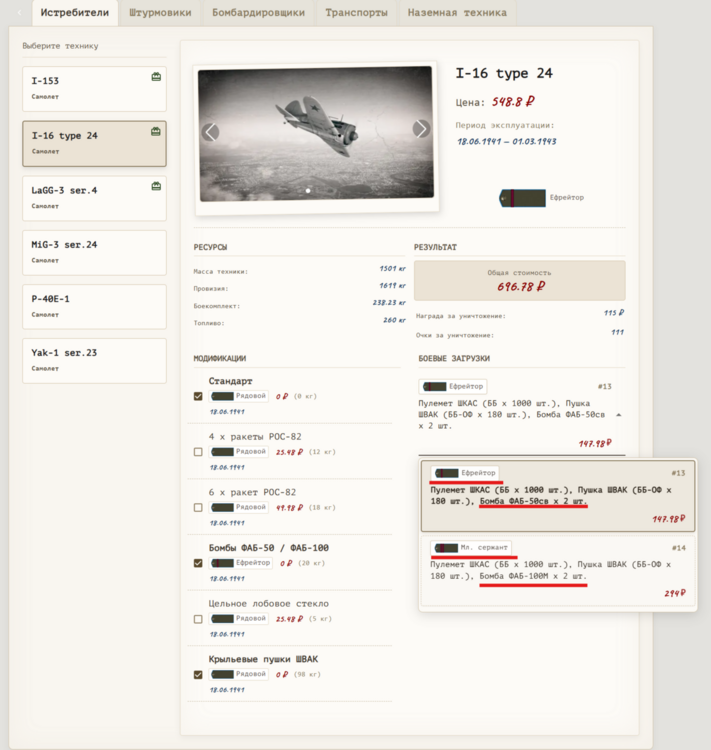Open the Истребители tab
711x750 pixels.
coord(75,12)
